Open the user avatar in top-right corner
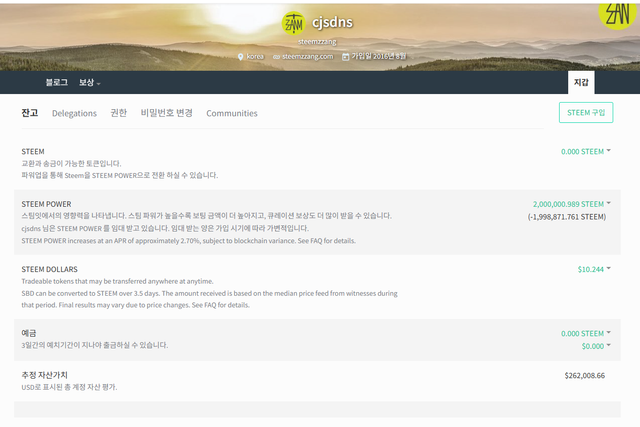This screenshot has width=640, height=427. (618, 14)
